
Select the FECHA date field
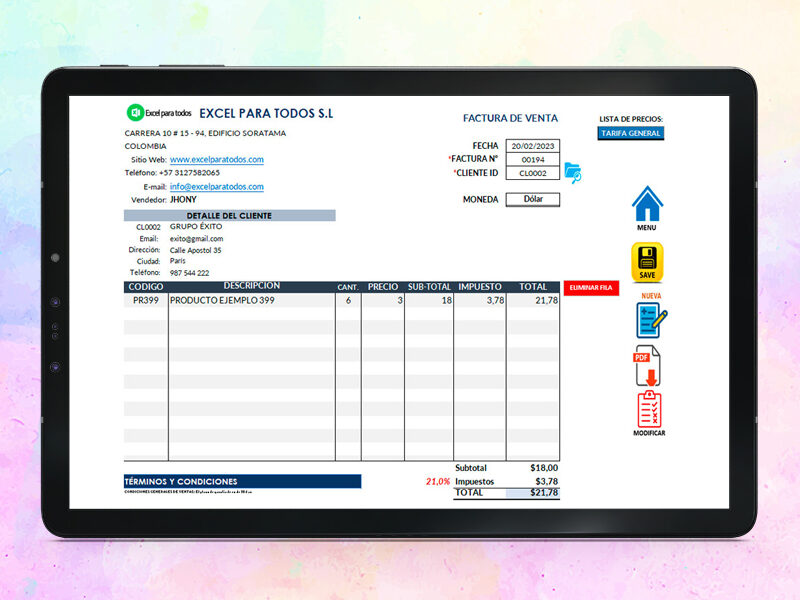533,146
